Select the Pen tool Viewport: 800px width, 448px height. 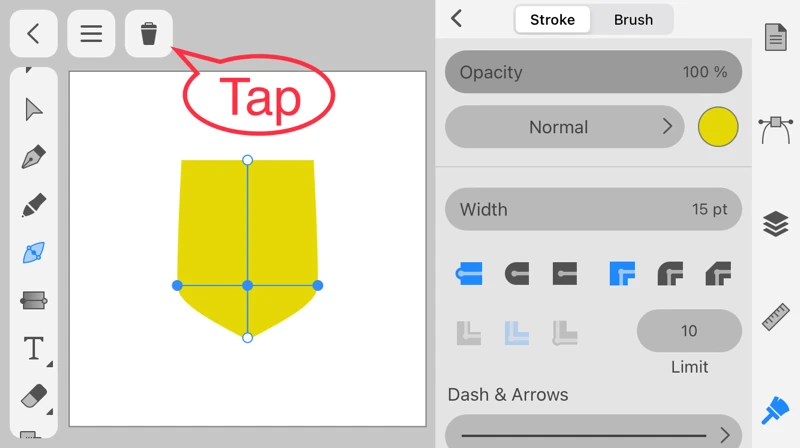point(34,157)
